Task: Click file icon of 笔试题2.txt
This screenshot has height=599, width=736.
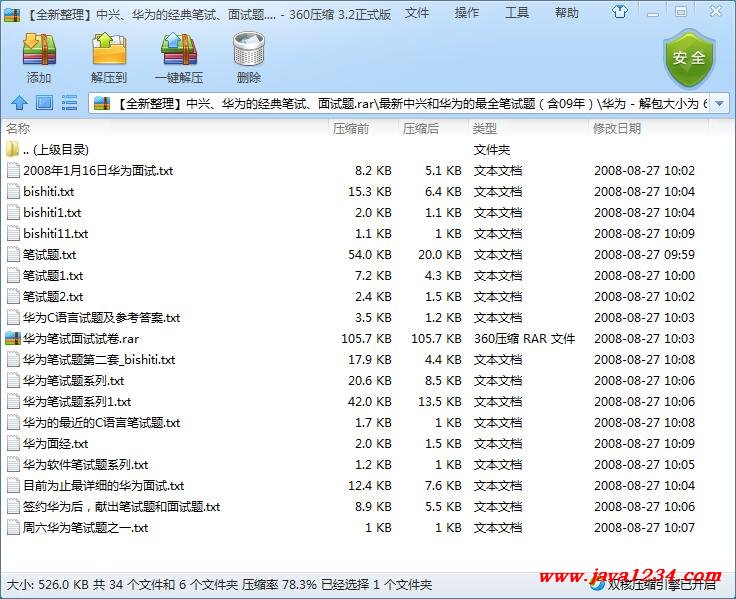Action: coord(13,297)
